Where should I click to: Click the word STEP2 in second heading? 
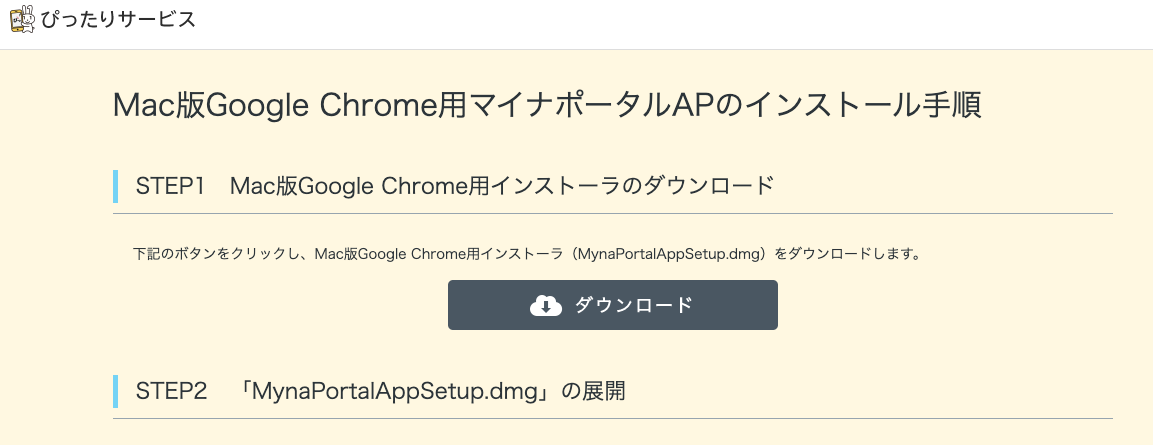(171, 391)
